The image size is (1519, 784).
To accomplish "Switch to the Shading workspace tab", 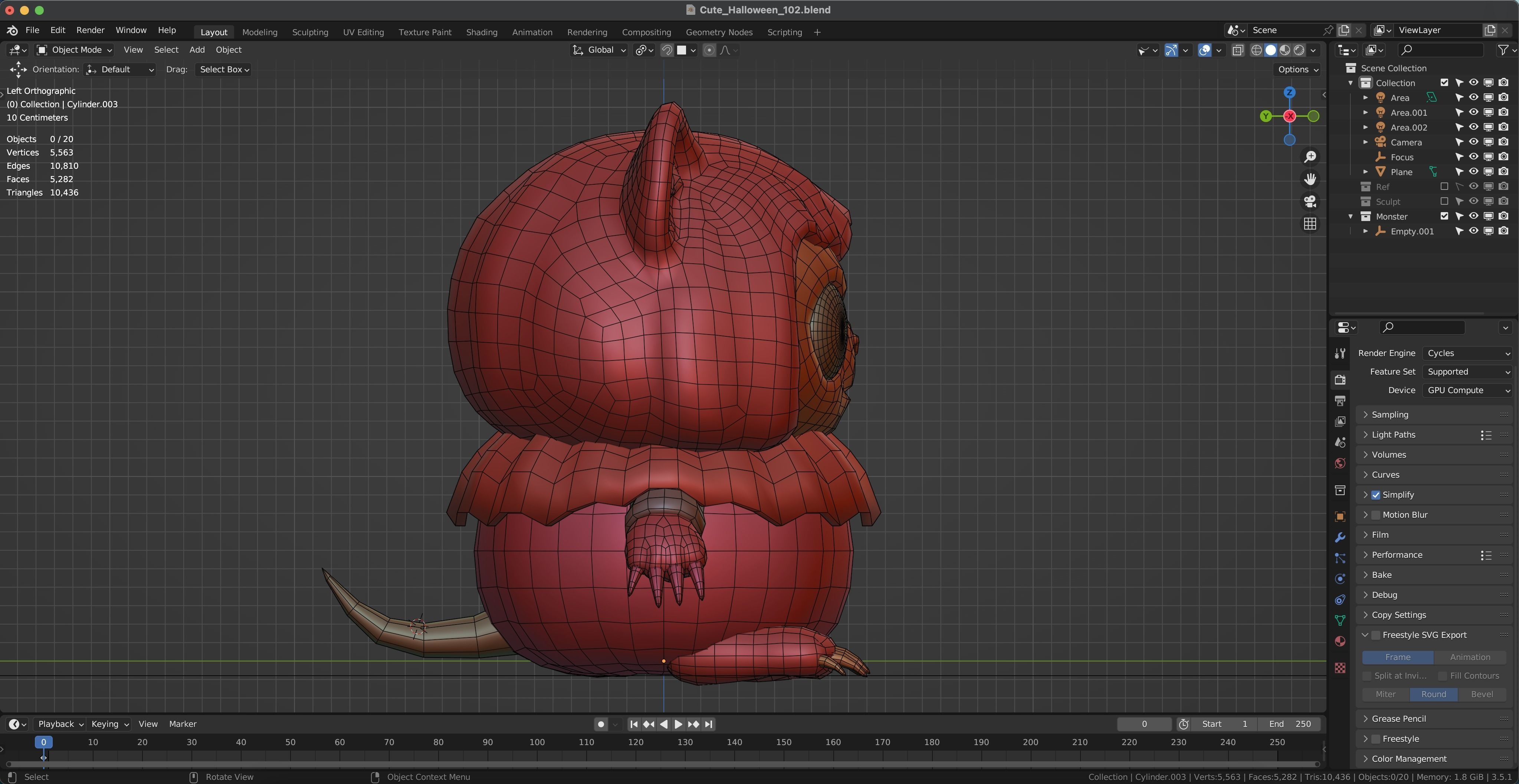I will pos(482,32).
